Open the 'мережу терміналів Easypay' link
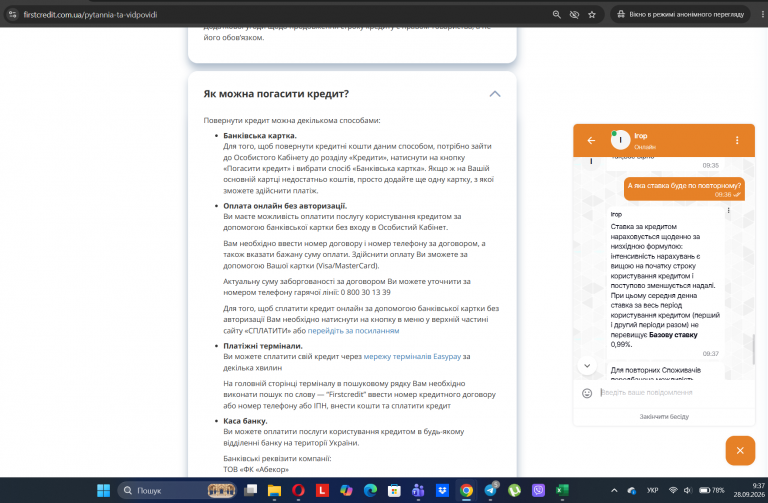 coord(412,357)
